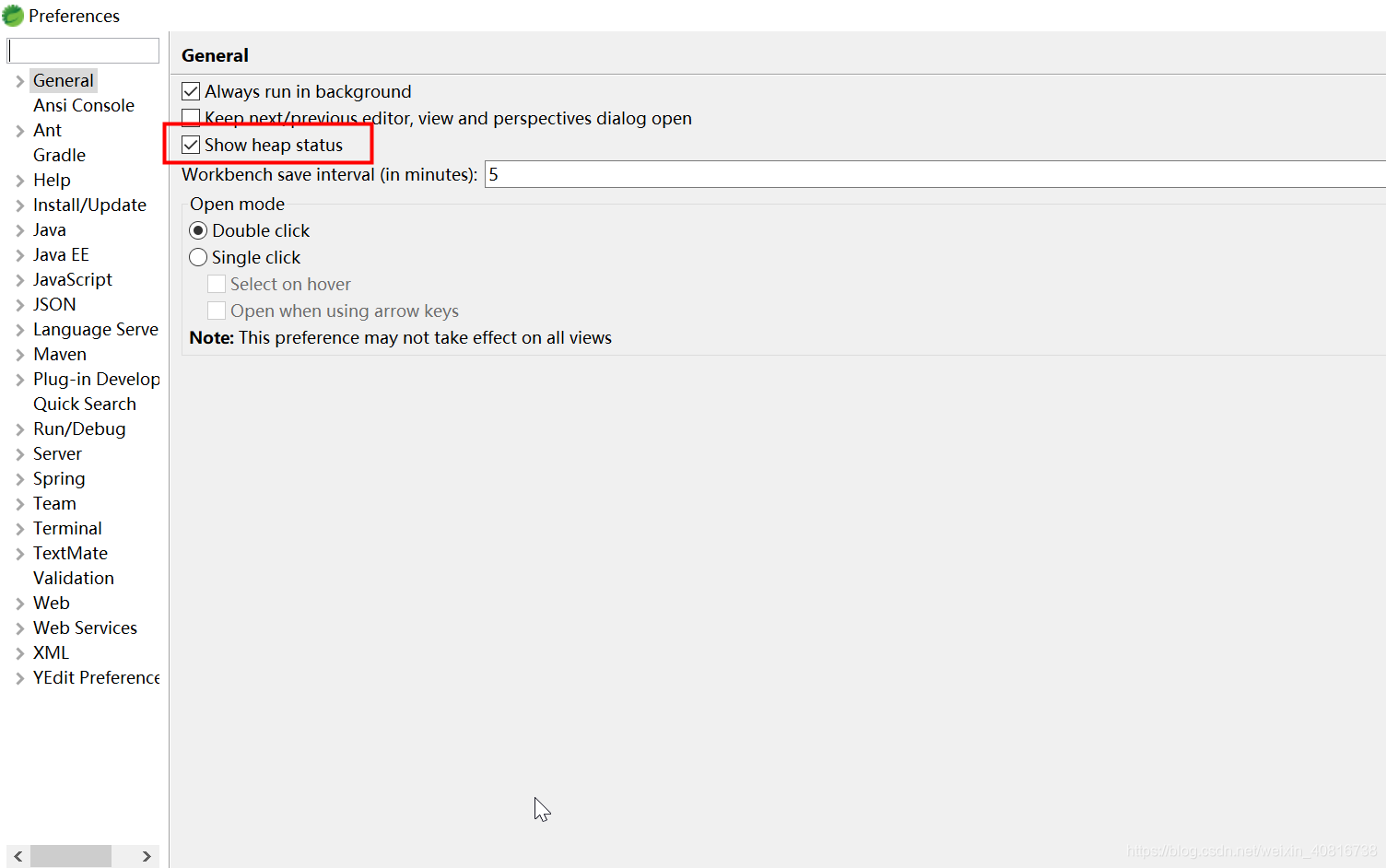
Task: Select Run/Debug preferences entry
Action: pos(79,428)
